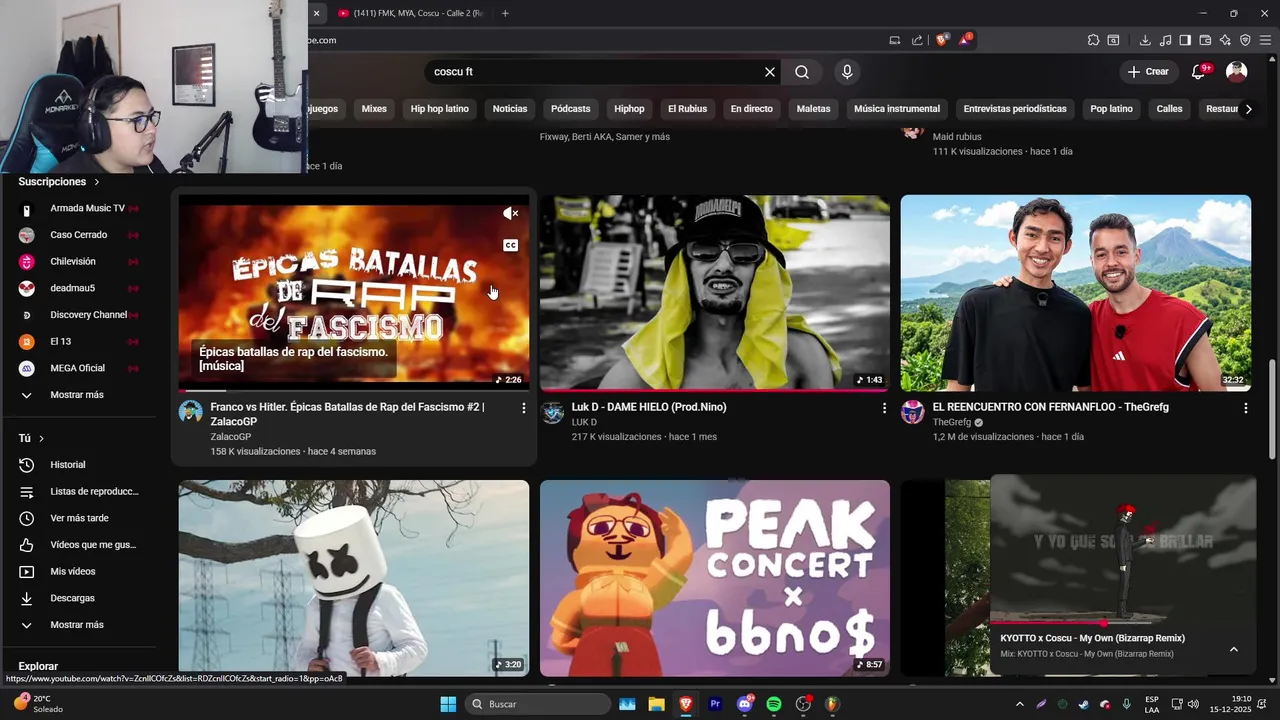The height and width of the screenshot is (720, 1280).
Task: Select the El Rubius filter chip
Action: [x=687, y=109]
